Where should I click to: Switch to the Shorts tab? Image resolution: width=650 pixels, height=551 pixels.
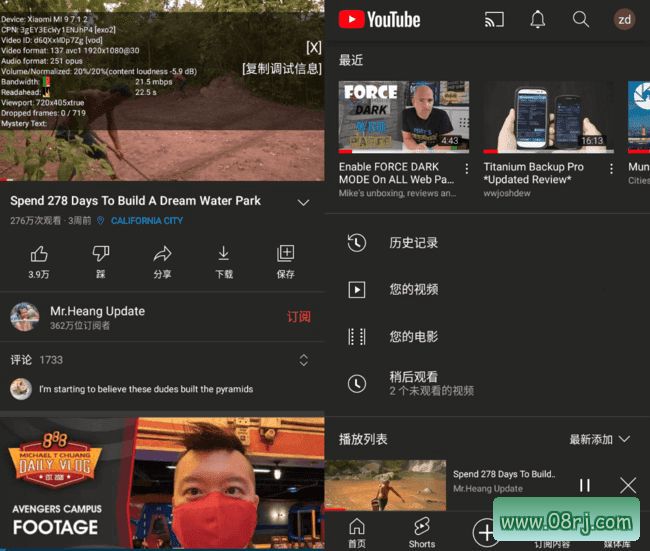pyautogui.click(x=422, y=533)
